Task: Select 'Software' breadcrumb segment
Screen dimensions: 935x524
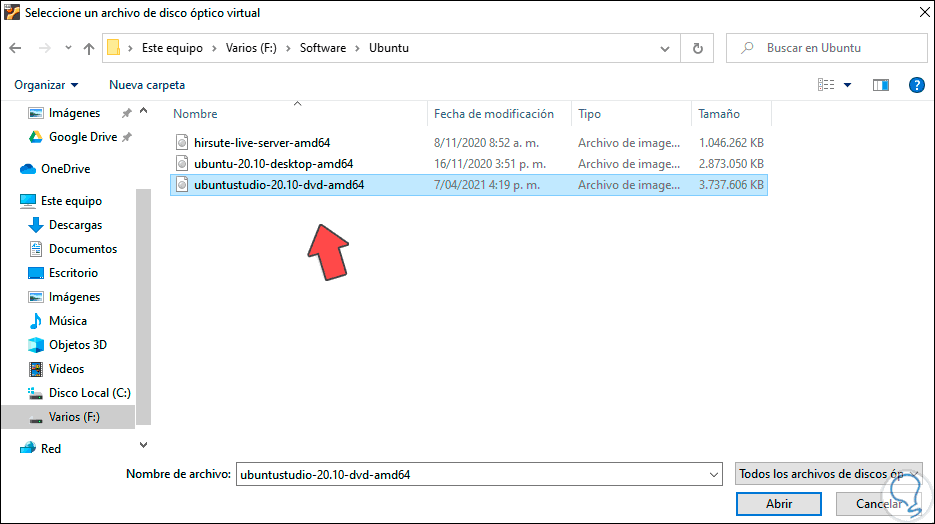Action: tap(323, 48)
